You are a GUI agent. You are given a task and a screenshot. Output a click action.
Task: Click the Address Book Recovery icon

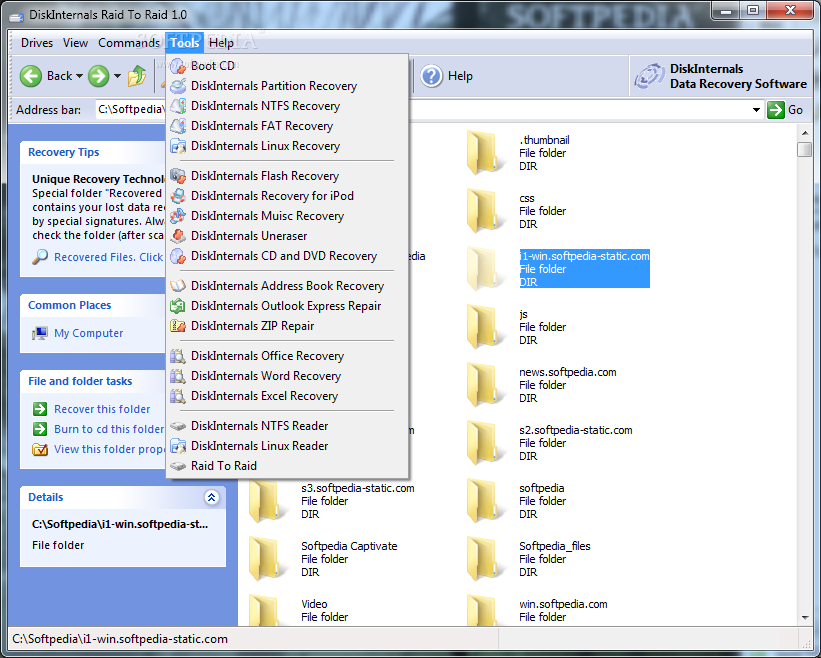178,286
